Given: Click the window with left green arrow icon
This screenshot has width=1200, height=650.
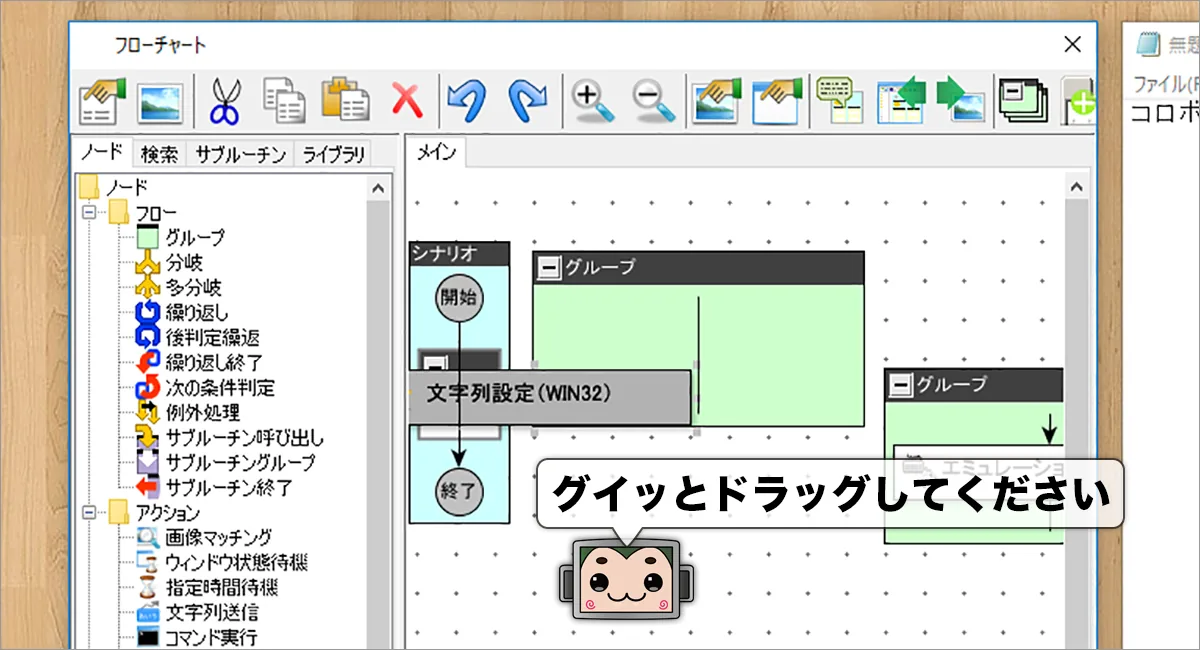Looking at the screenshot, I should pos(901,100).
